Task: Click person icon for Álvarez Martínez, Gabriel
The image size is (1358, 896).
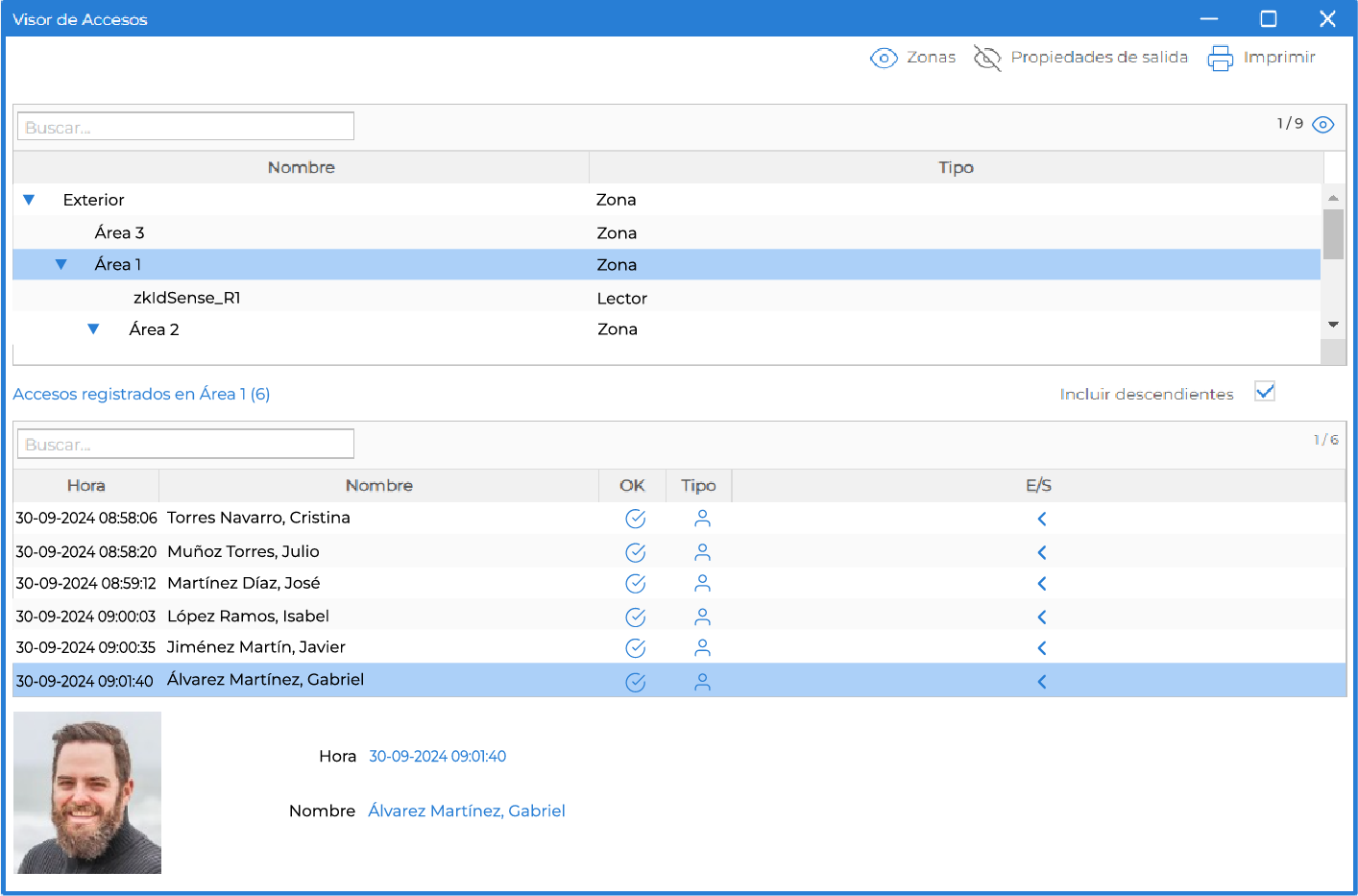Action: coord(703,682)
